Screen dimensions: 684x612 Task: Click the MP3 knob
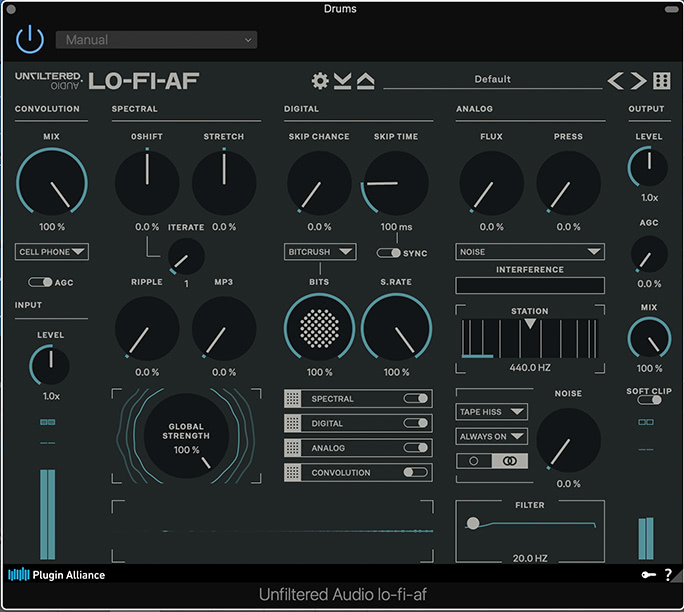click(224, 328)
